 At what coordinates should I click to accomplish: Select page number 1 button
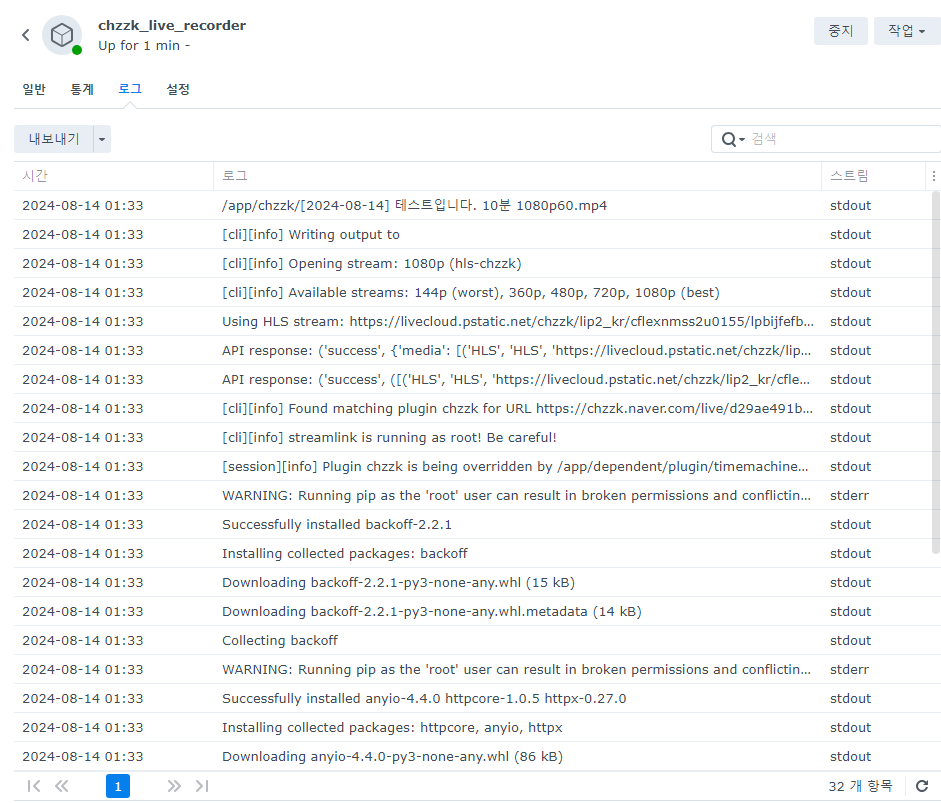[x=118, y=787]
